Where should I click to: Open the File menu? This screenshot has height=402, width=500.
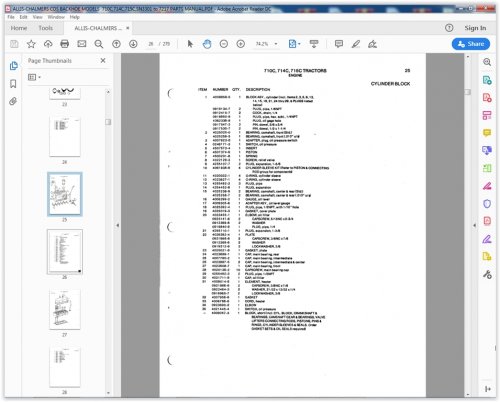click(x=11, y=17)
